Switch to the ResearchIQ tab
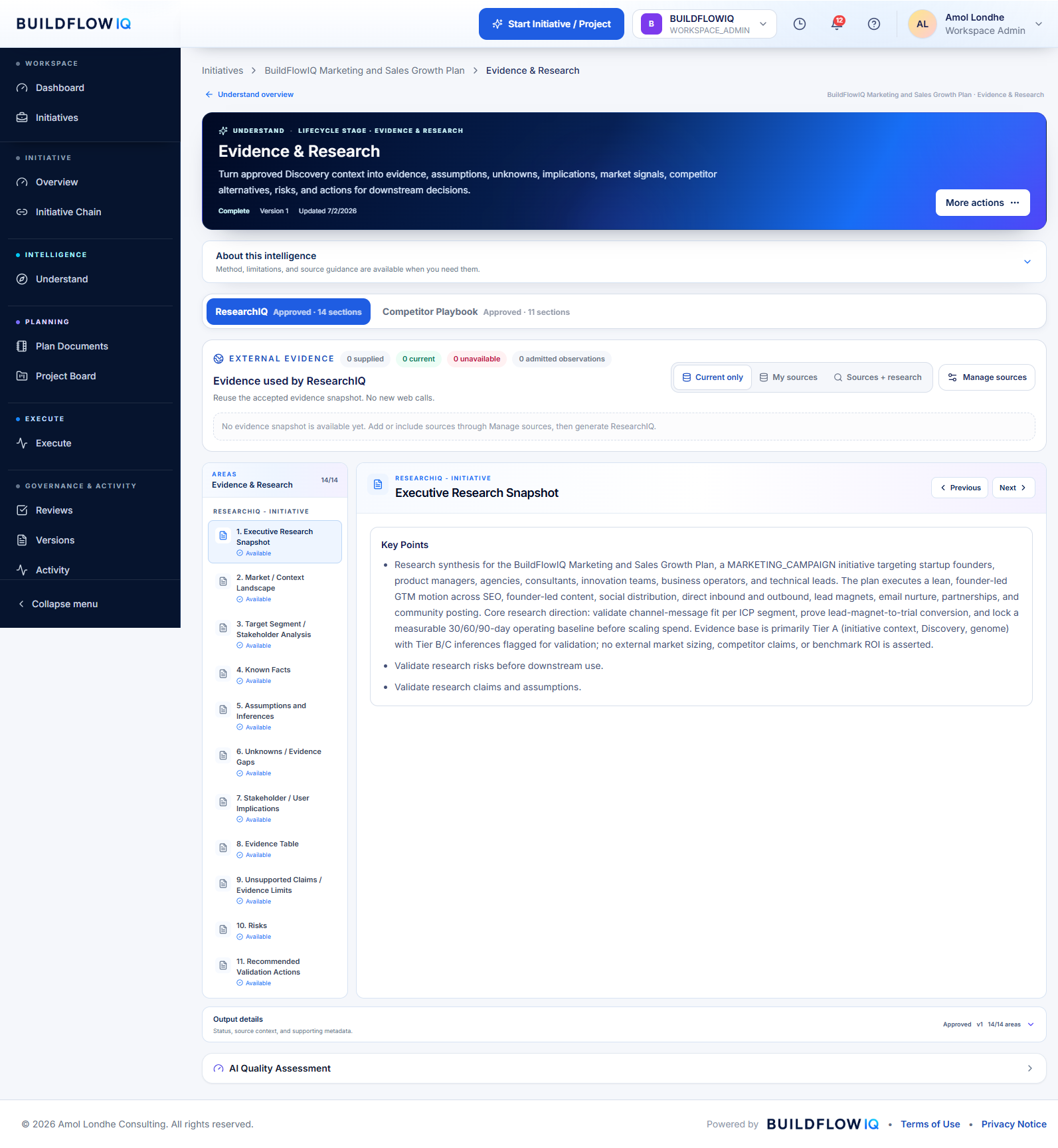The width and height of the screenshot is (1058, 1148). click(288, 312)
